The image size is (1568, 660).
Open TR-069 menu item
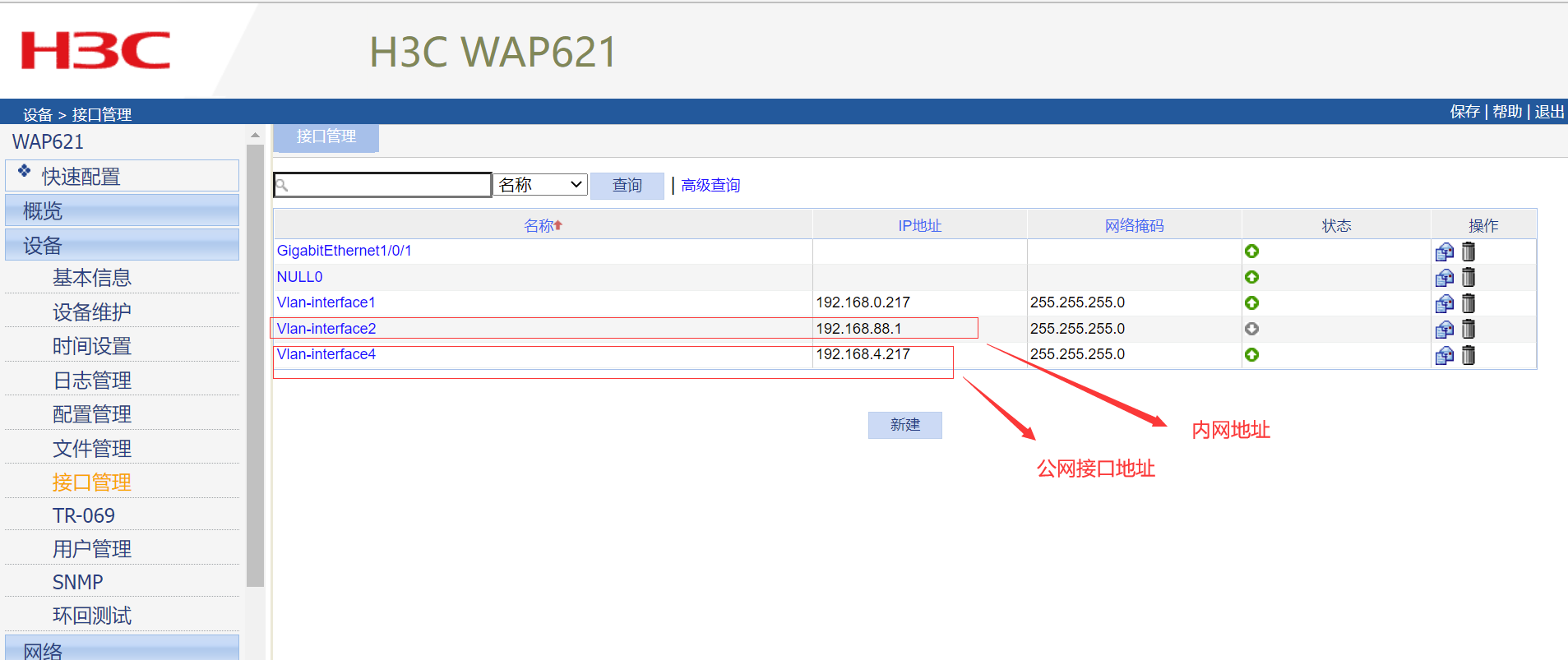coord(84,515)
